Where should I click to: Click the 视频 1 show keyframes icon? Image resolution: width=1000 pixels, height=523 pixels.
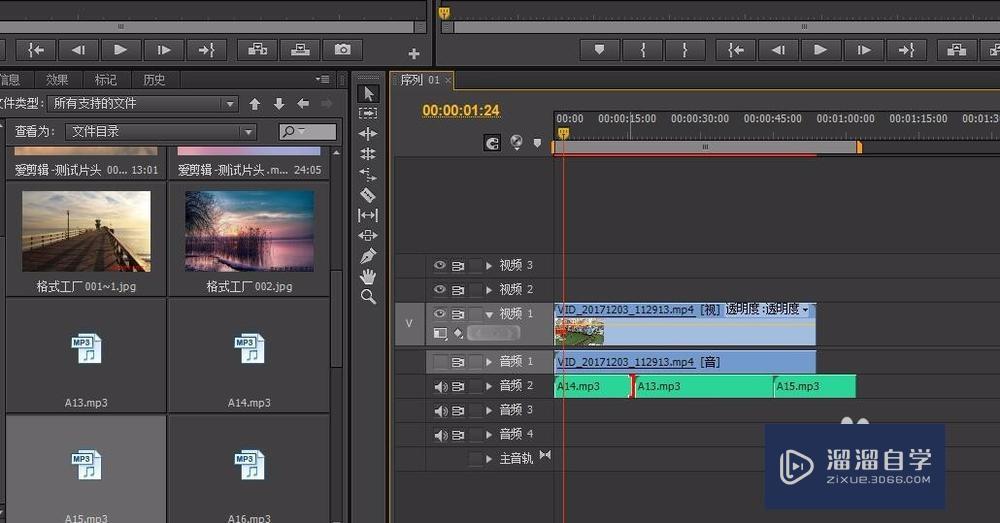click(x=459, y=333)
